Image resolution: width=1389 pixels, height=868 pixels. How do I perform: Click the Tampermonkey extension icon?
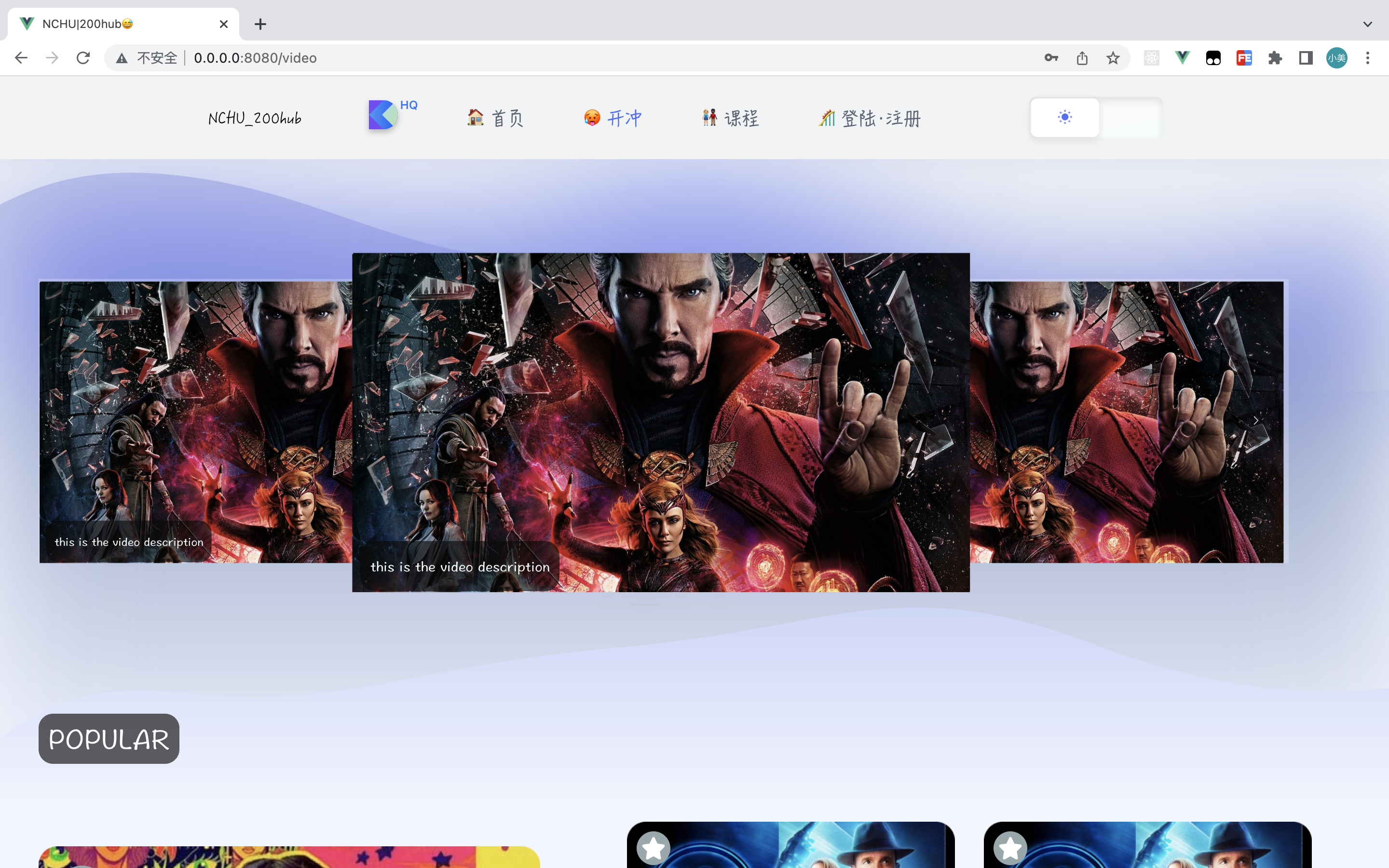1213,58
